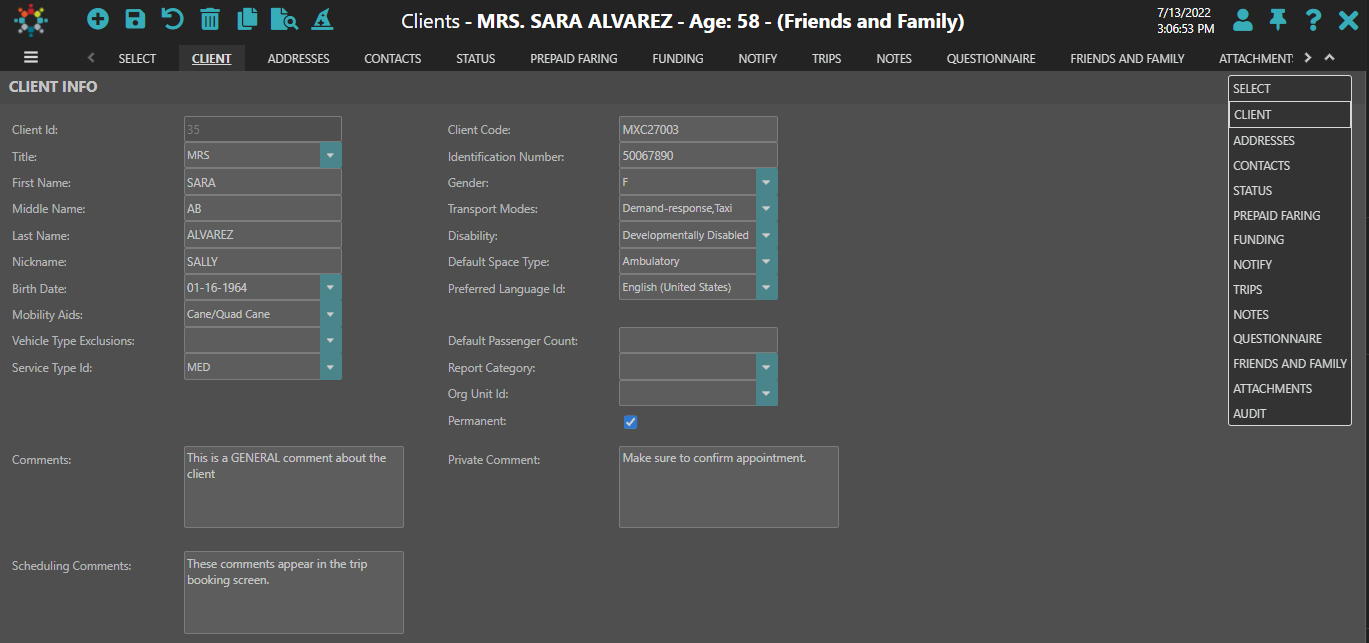Click the user profile icon
Screen dimensions: 1369x643
pyautogui.click(x=1242, y=19)
